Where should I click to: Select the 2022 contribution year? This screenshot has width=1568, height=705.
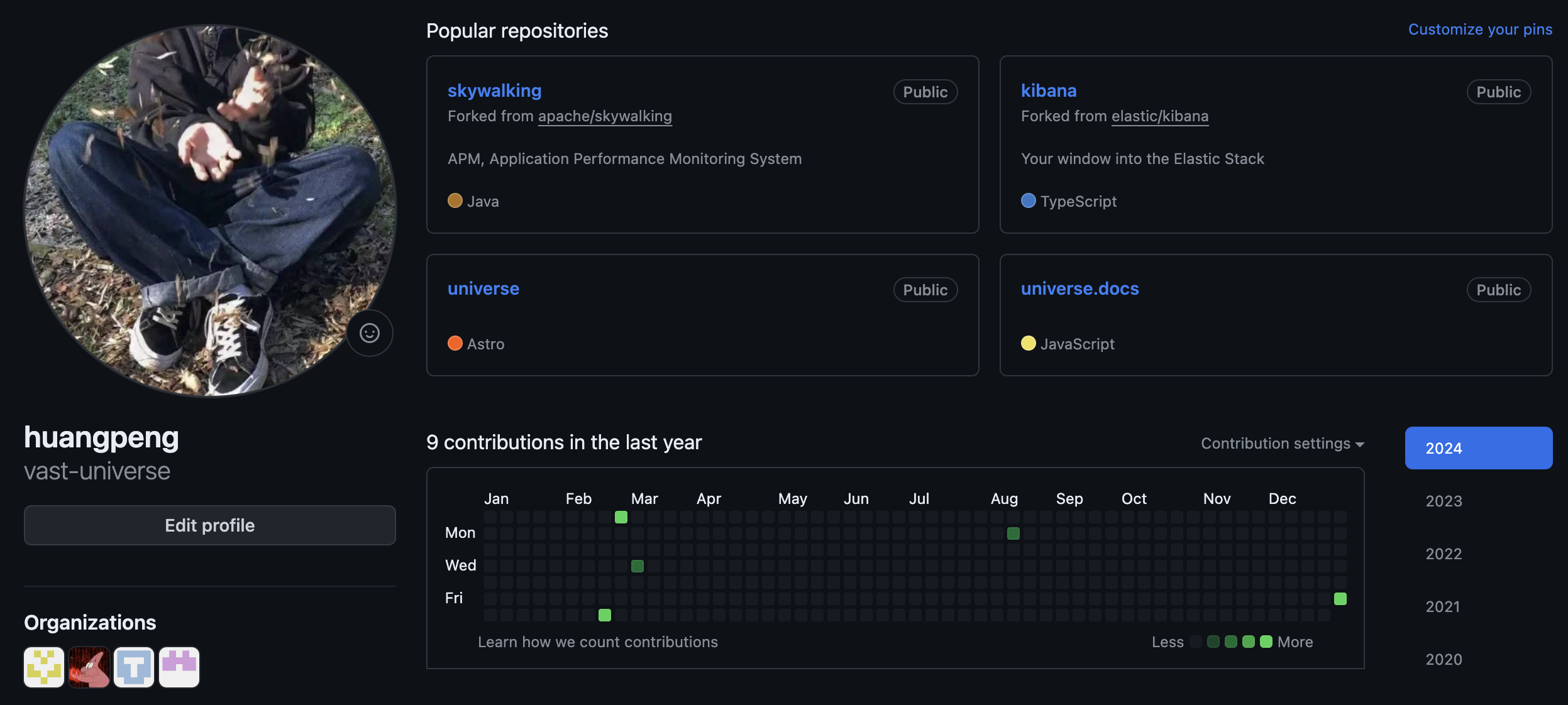click(x=1444, y=554)
